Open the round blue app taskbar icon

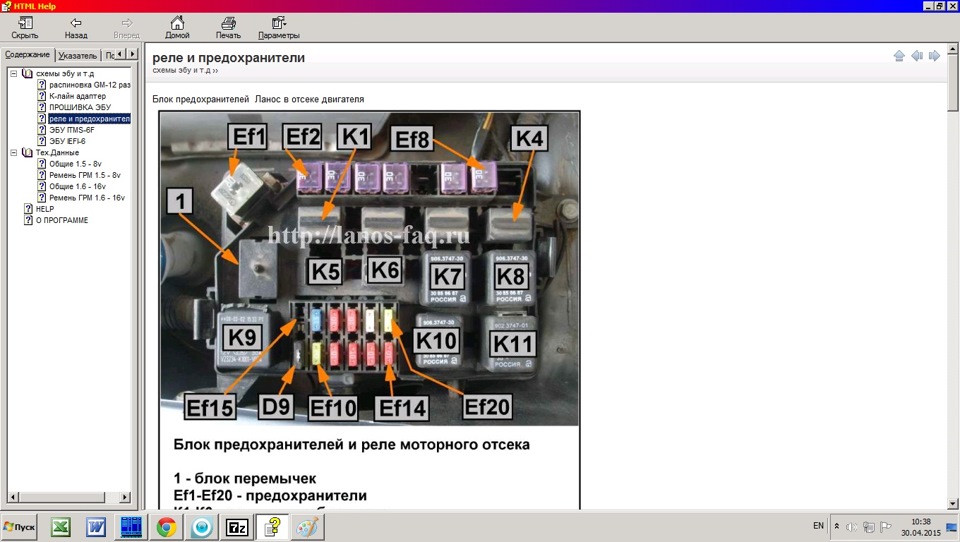pyautogui.click(x=201, y=527)
